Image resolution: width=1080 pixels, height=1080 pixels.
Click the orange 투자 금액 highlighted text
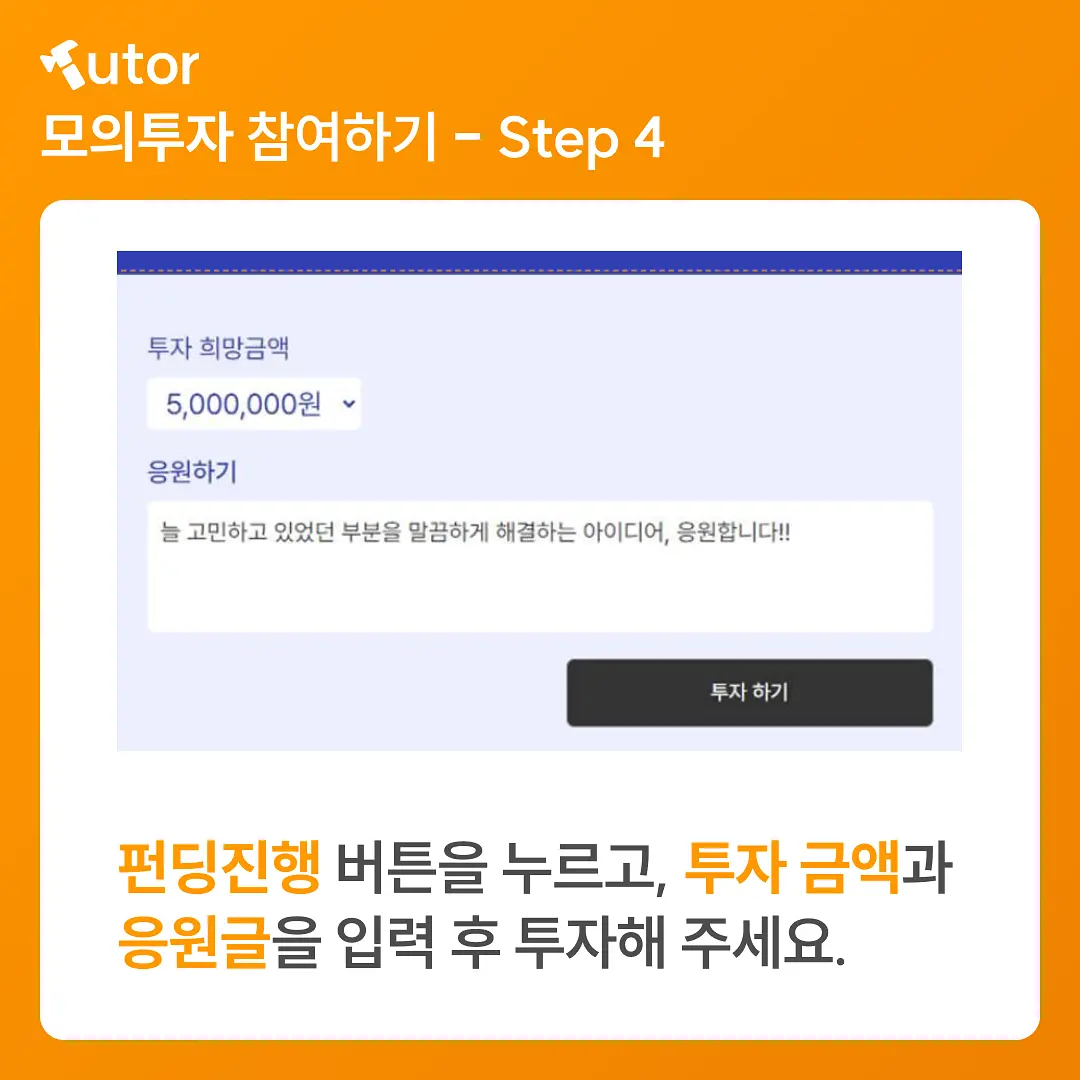point(793,867)
